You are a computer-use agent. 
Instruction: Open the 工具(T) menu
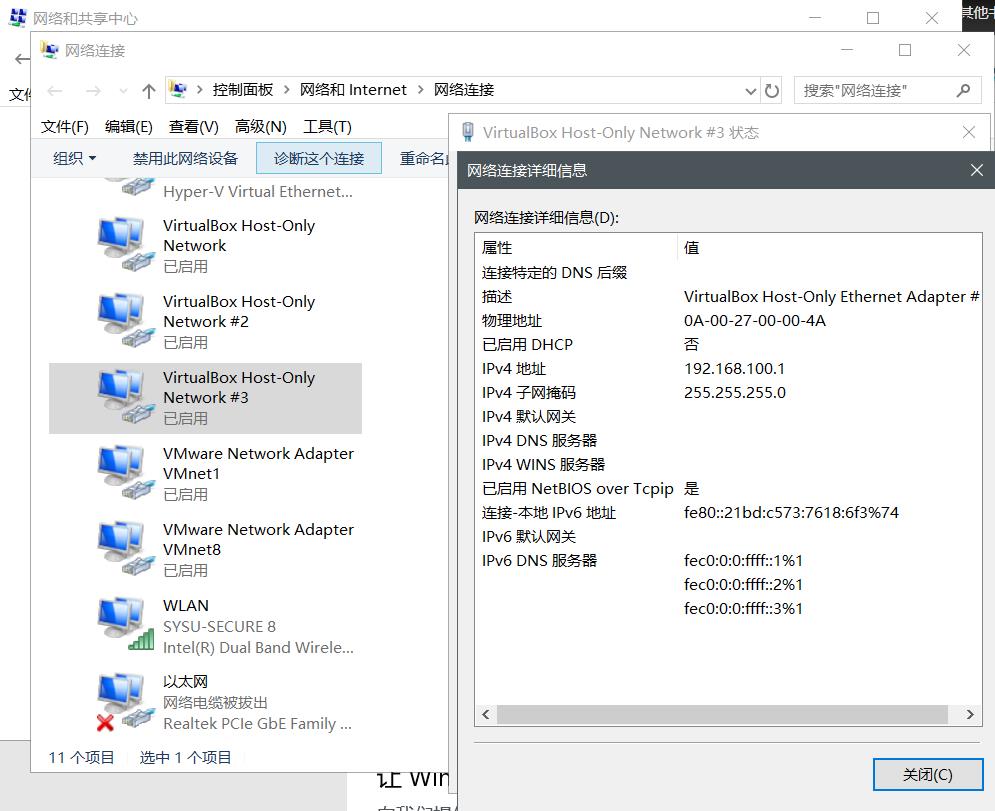coord(327,127)
